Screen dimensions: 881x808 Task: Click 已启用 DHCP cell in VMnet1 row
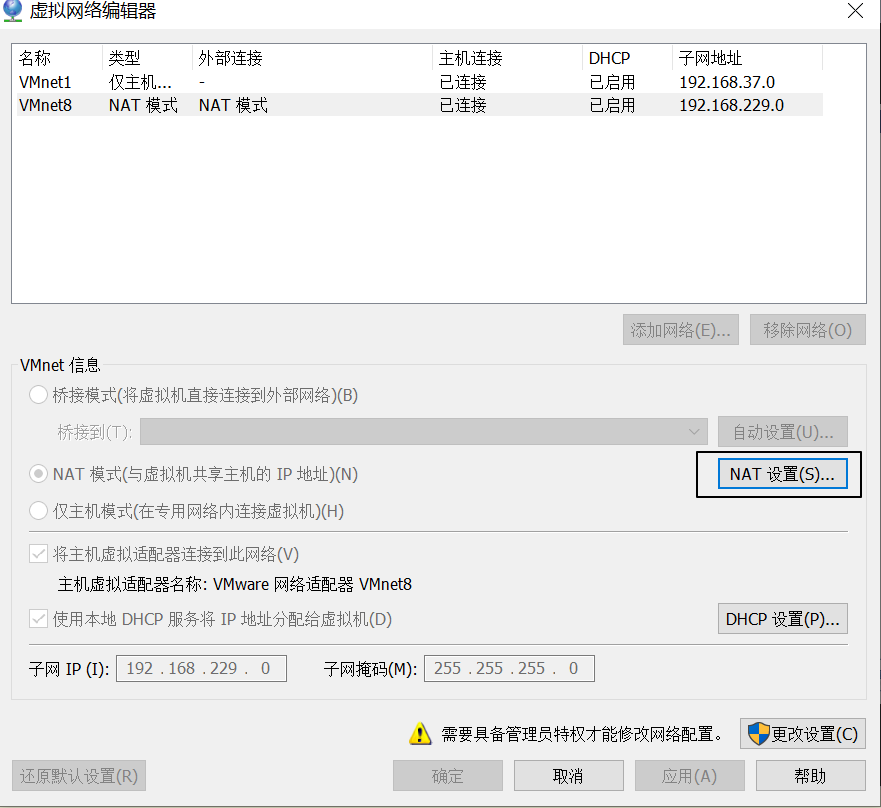point(612,82)
